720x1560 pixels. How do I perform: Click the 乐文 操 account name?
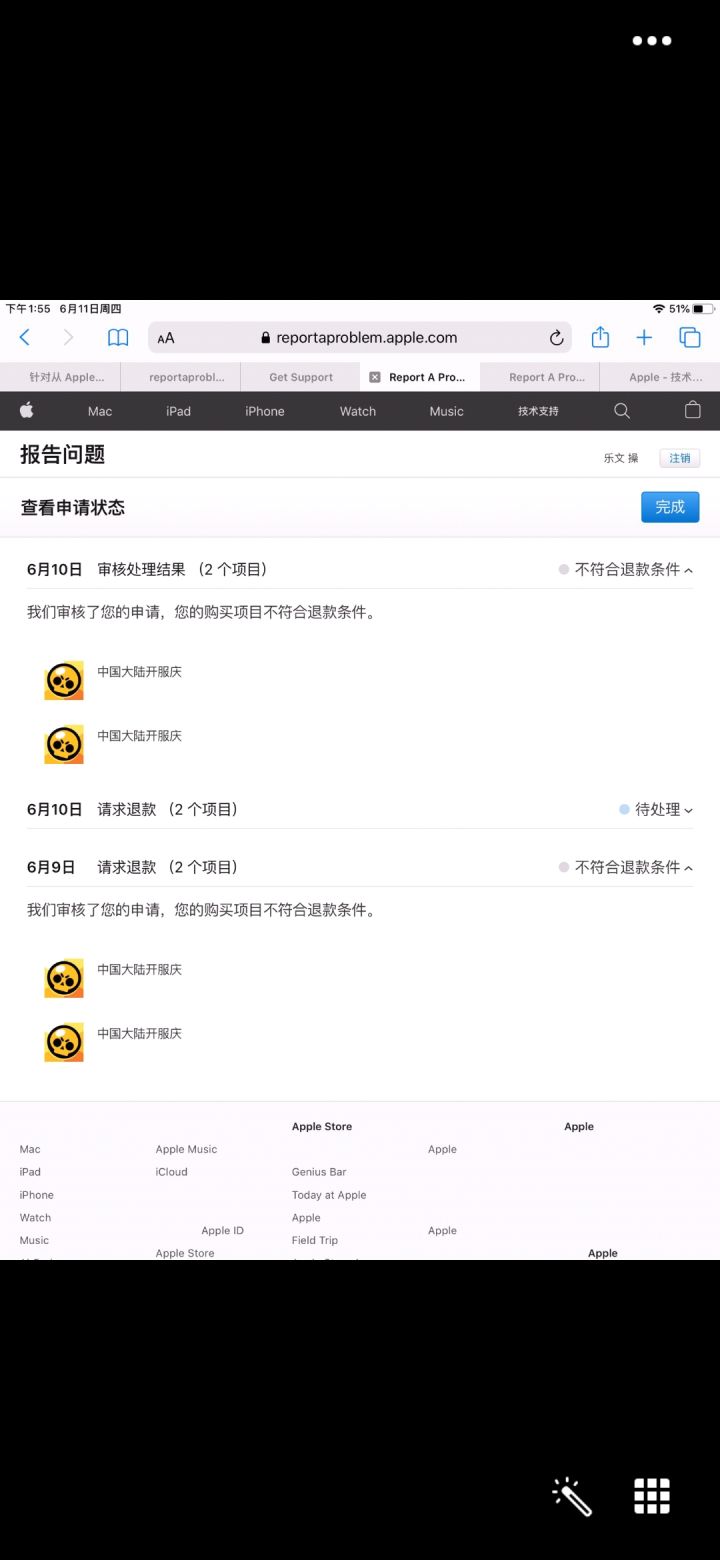point(621,458)
